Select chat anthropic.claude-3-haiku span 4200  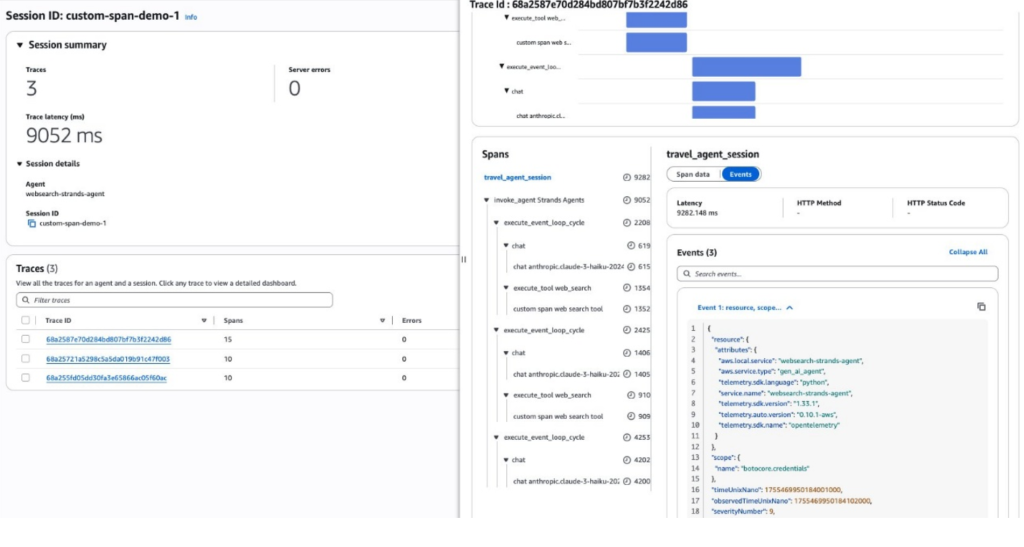(566, 482)
